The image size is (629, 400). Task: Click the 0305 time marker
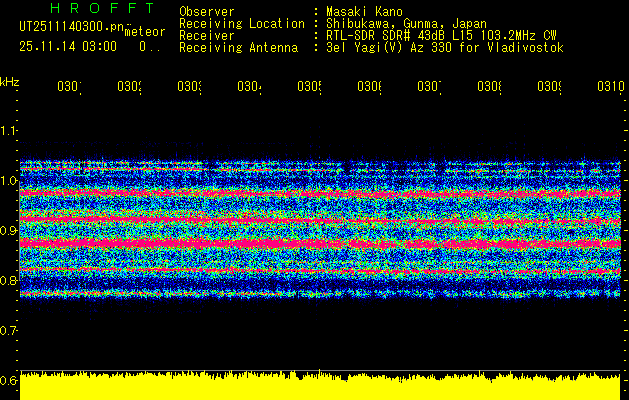tap(309, 86)
